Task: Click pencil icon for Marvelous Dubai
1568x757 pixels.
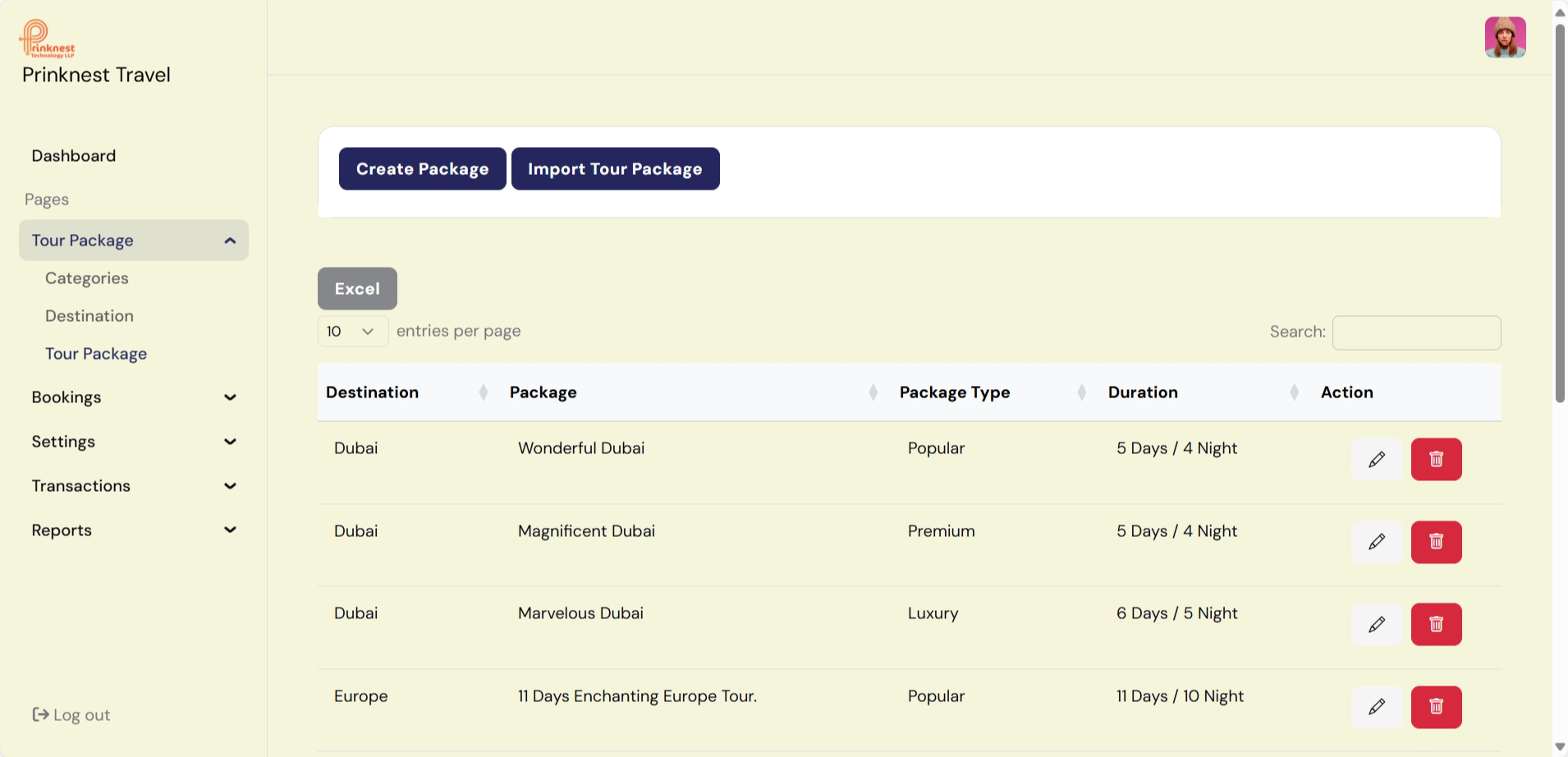Action: click(x=1377, y=624)
